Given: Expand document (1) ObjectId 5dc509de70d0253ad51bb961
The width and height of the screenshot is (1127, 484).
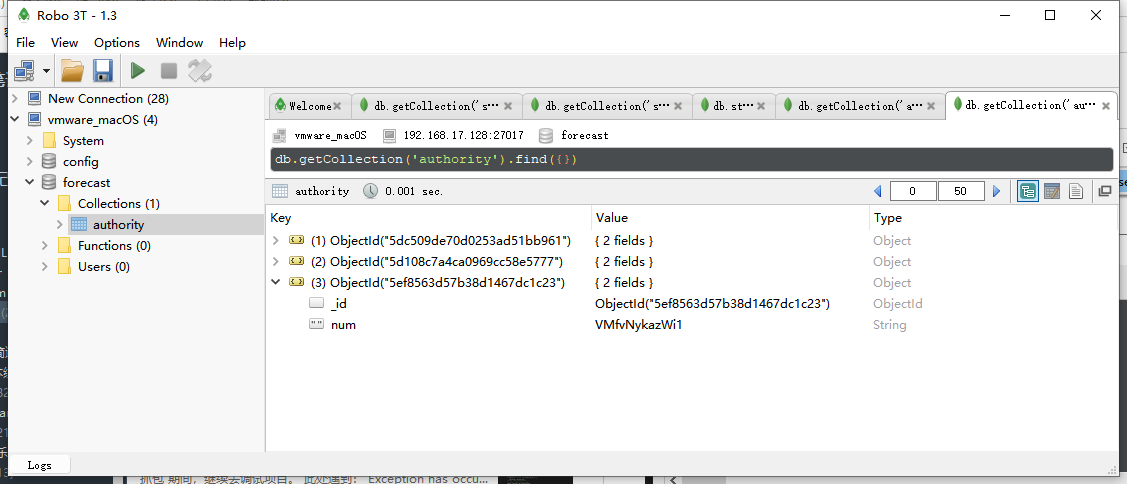Looking at the screenshot, I should (276, 240).
